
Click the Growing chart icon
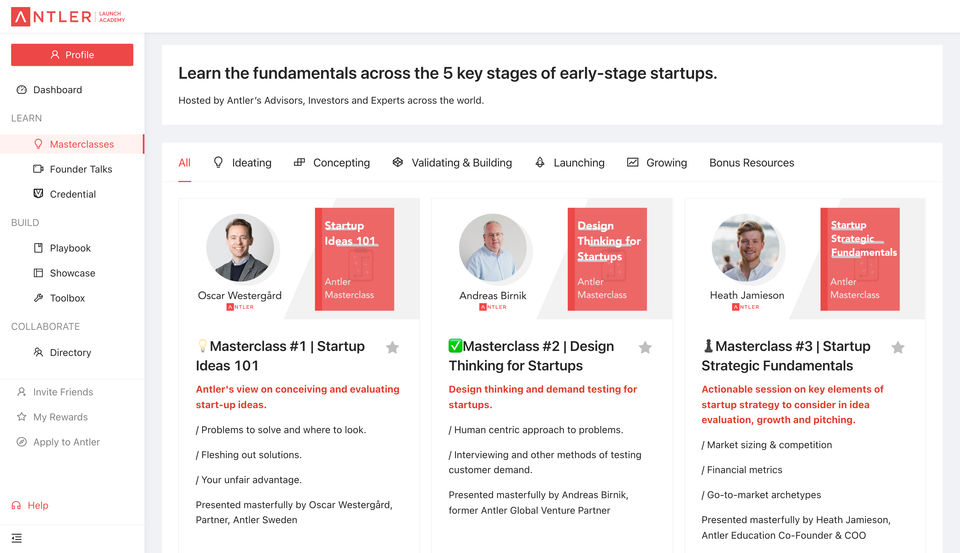[632, 162]
